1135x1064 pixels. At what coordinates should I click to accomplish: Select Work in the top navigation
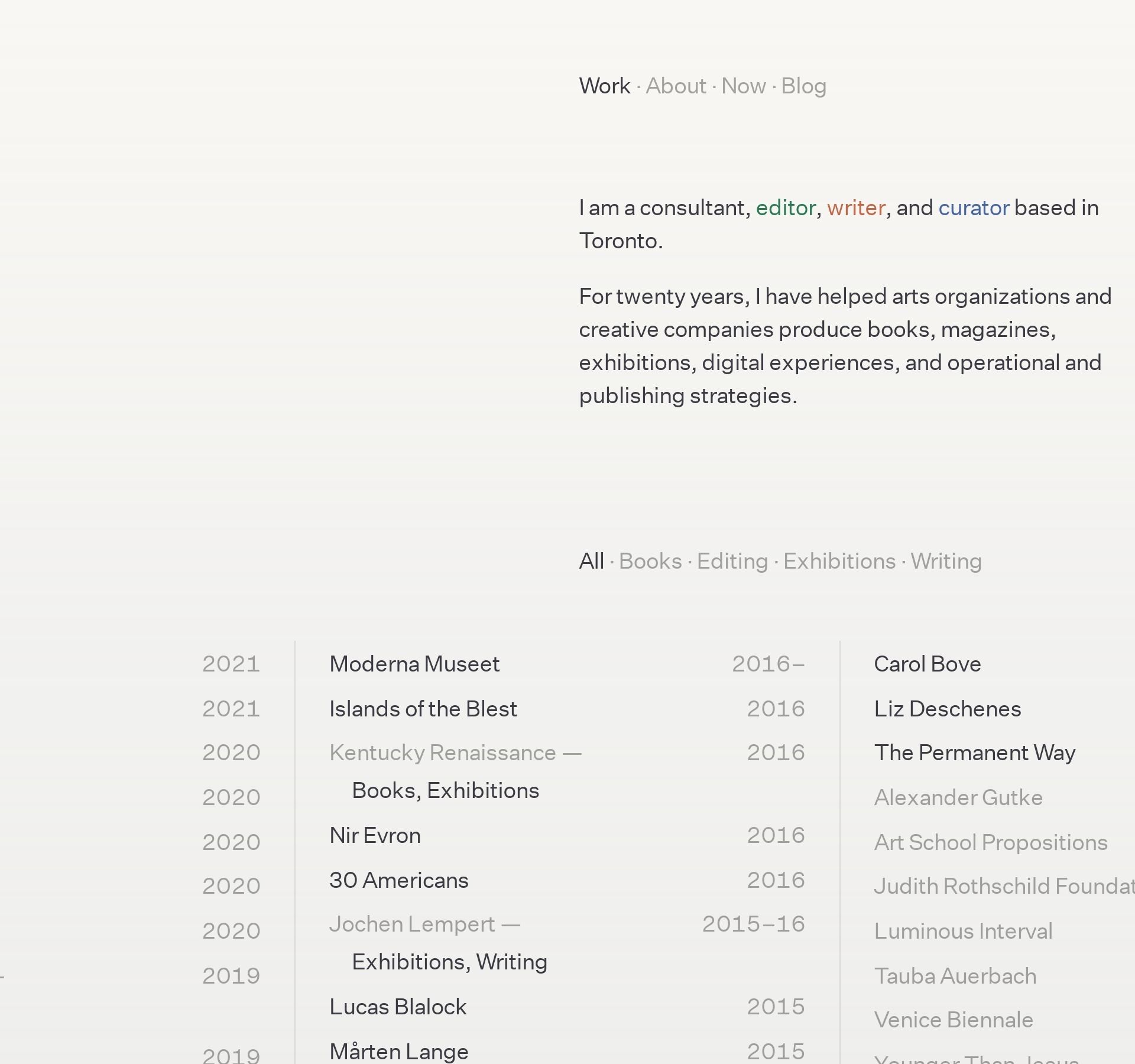click(x=604, y=86)
